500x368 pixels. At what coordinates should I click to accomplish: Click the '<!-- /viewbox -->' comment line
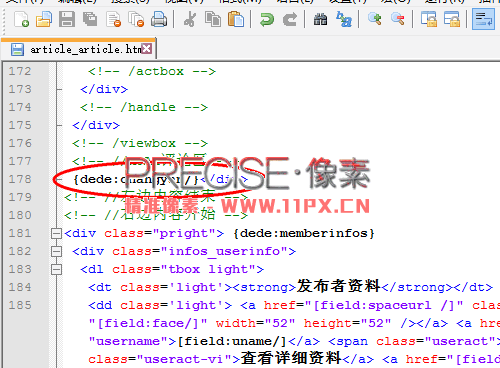click(x=140, y=143)
